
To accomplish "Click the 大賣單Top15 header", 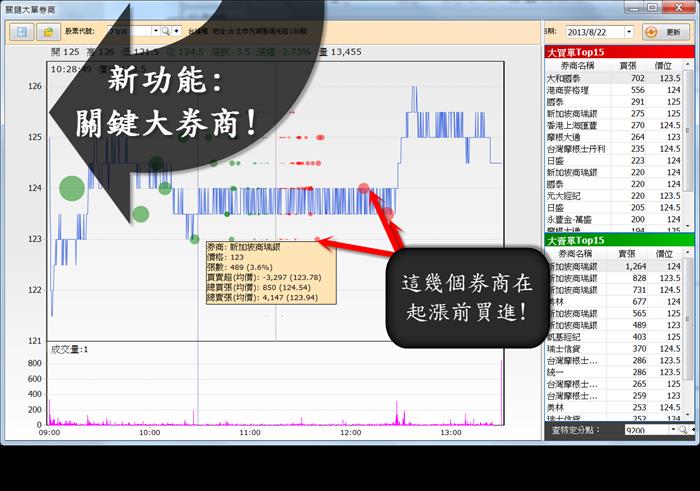I will (619, 240).
